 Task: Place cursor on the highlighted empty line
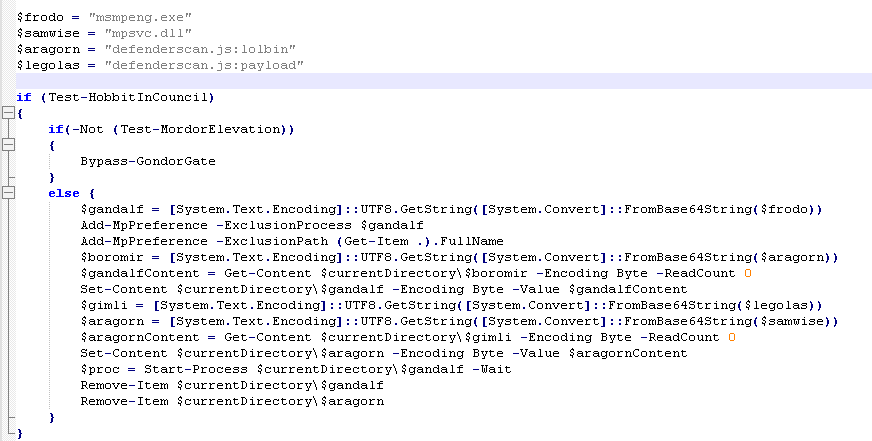444,81
